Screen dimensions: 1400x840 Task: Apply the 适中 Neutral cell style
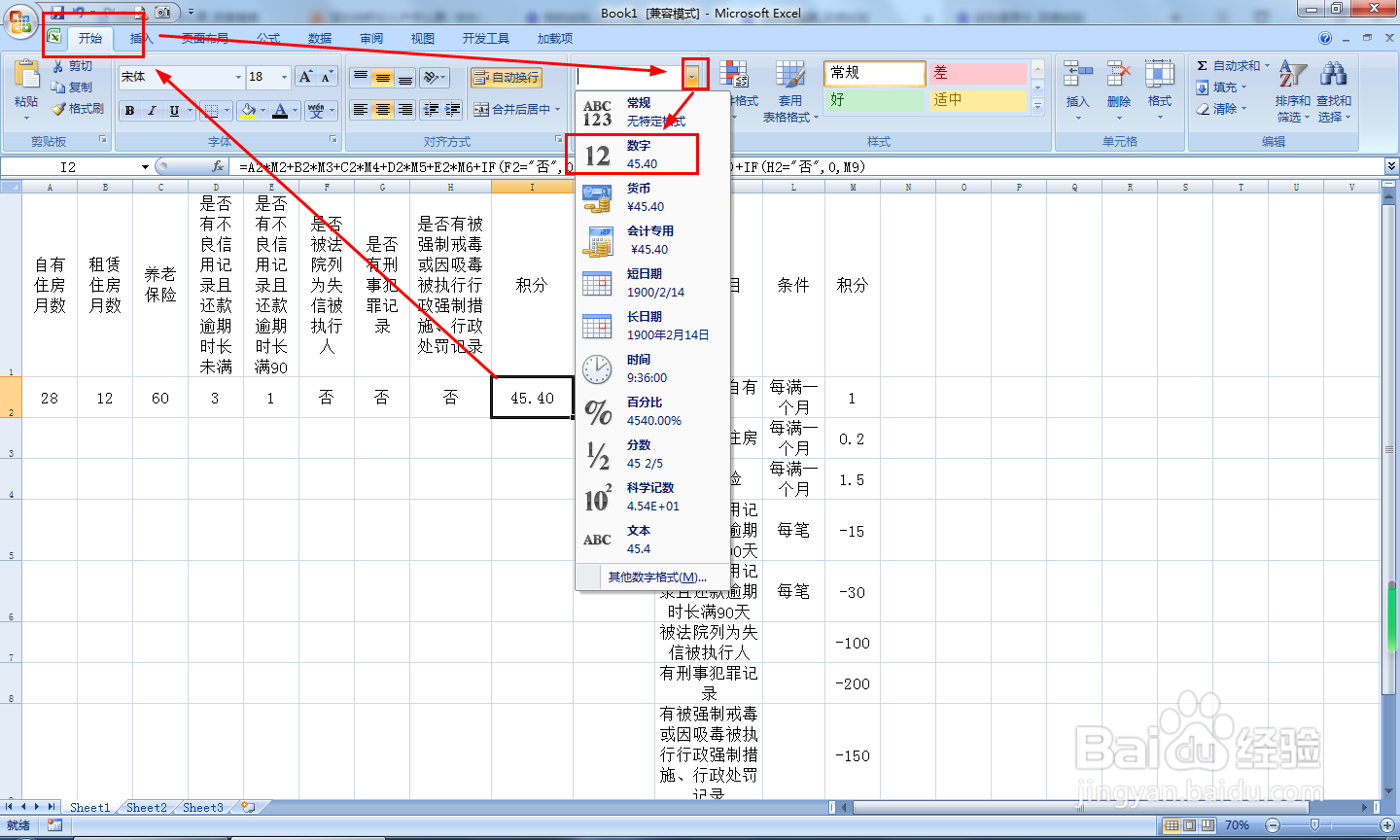[977, 100]
